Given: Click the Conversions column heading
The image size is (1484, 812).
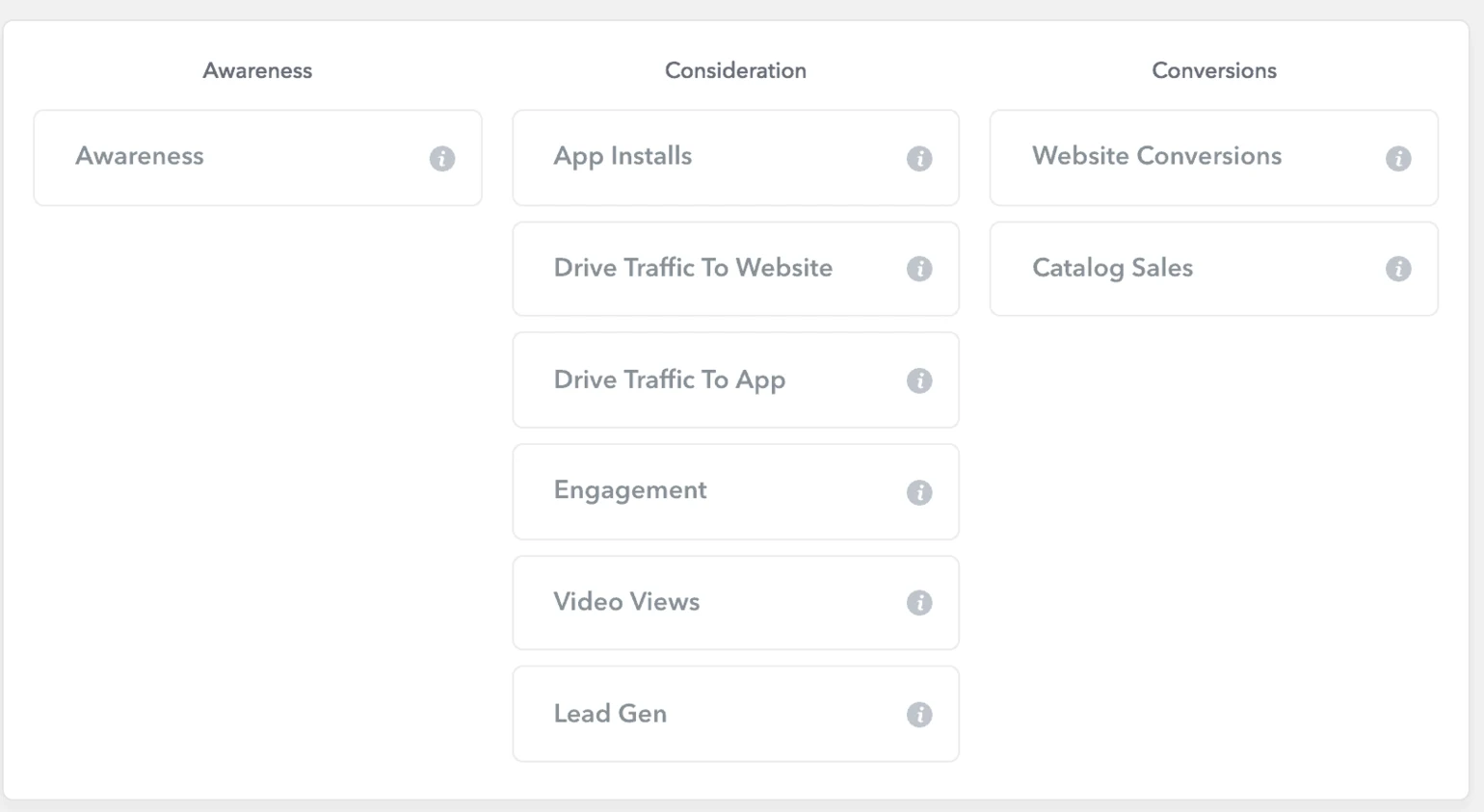Looking at the screenshot, I should click(x=1213, y=70).
